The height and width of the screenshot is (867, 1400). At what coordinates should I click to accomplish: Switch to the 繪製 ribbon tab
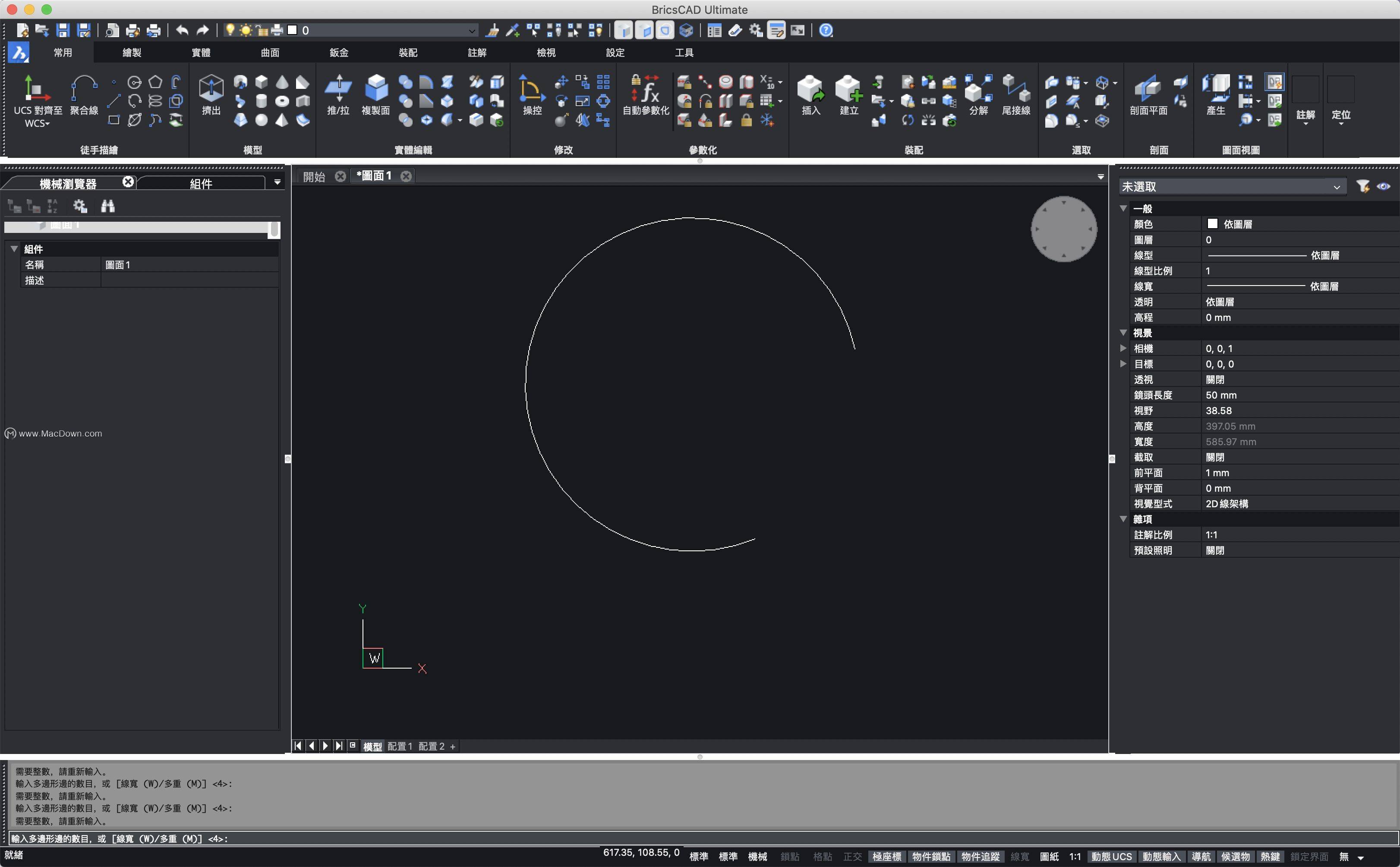[x=132, y=53]
